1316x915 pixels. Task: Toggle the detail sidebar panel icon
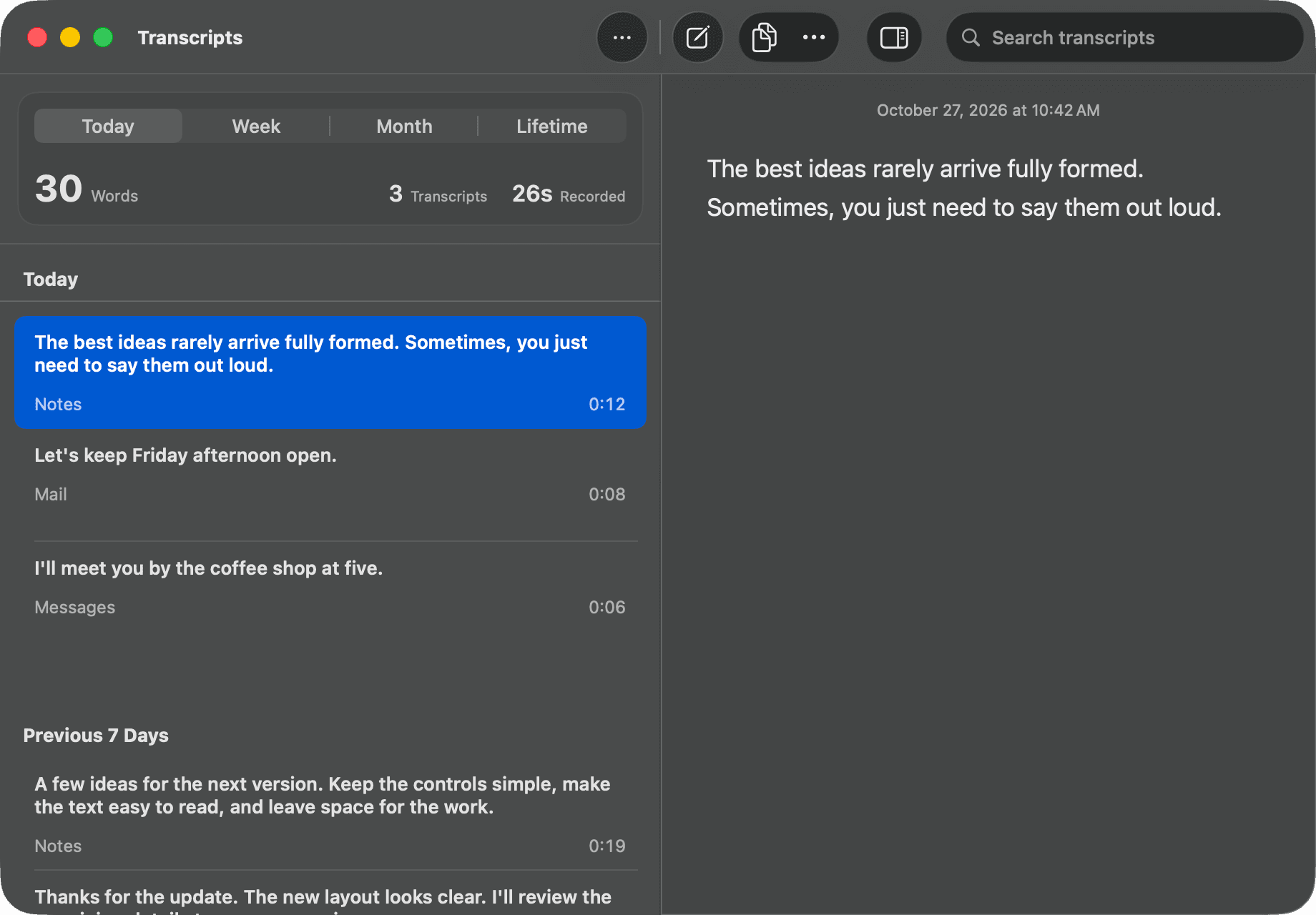[x=893, y=37]
